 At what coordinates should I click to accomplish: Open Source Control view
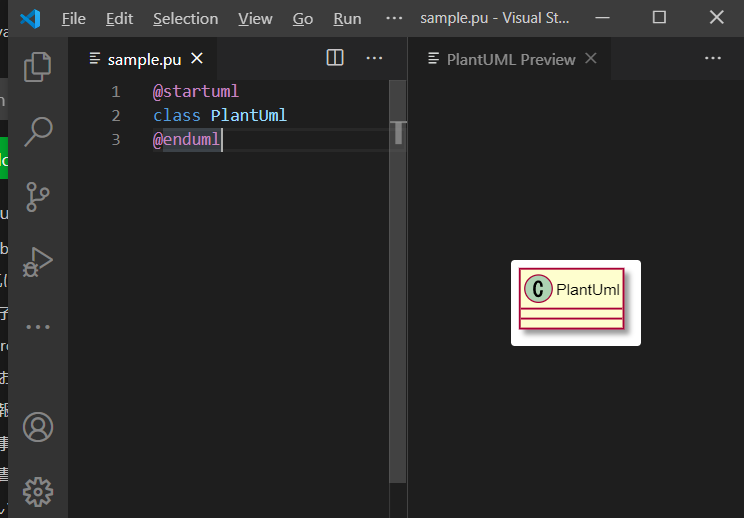coord(37,197)
